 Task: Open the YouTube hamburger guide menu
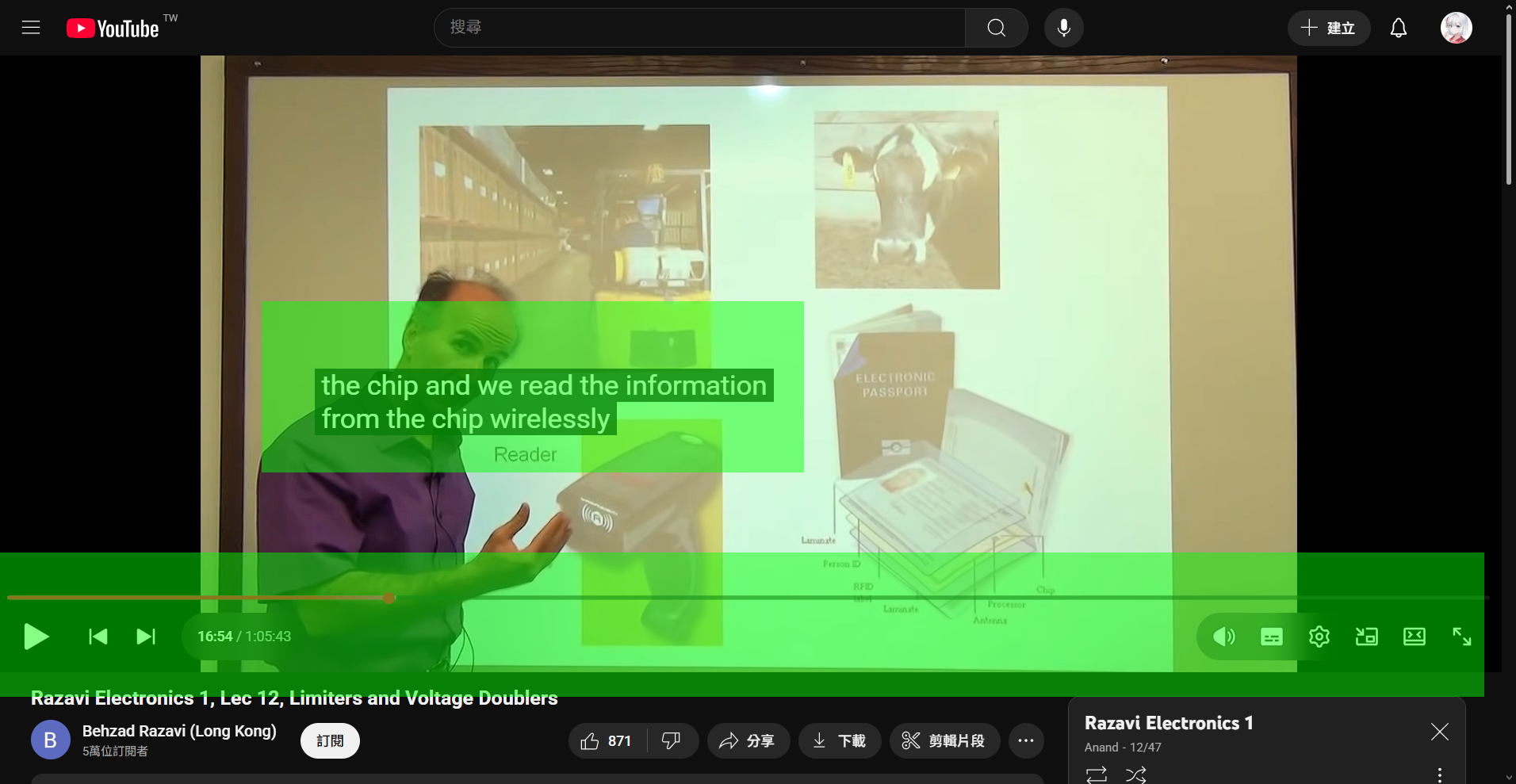[31, 28]
